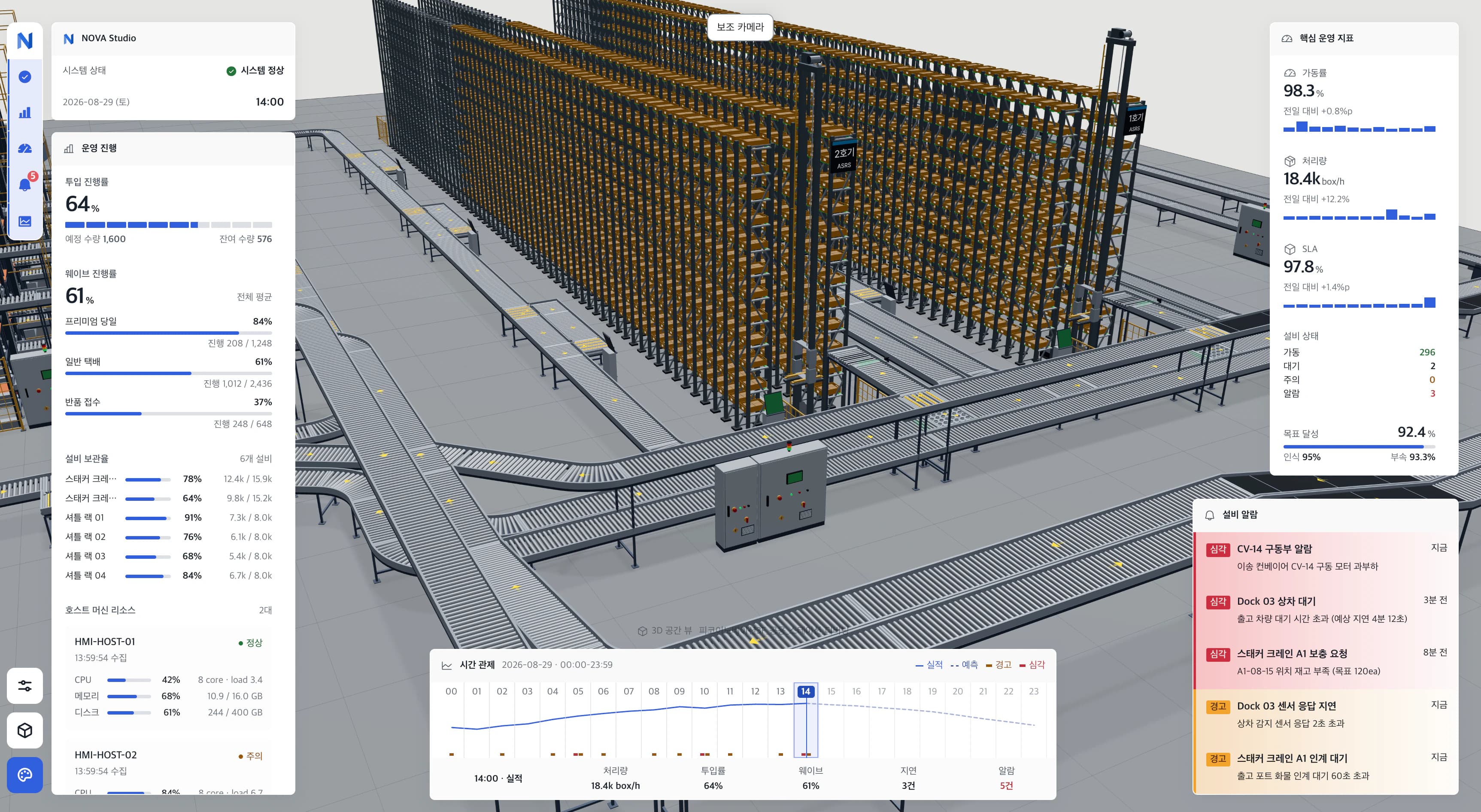Open the checkmark status sidebar icon

pyautogui.click(x=25, y=77)
